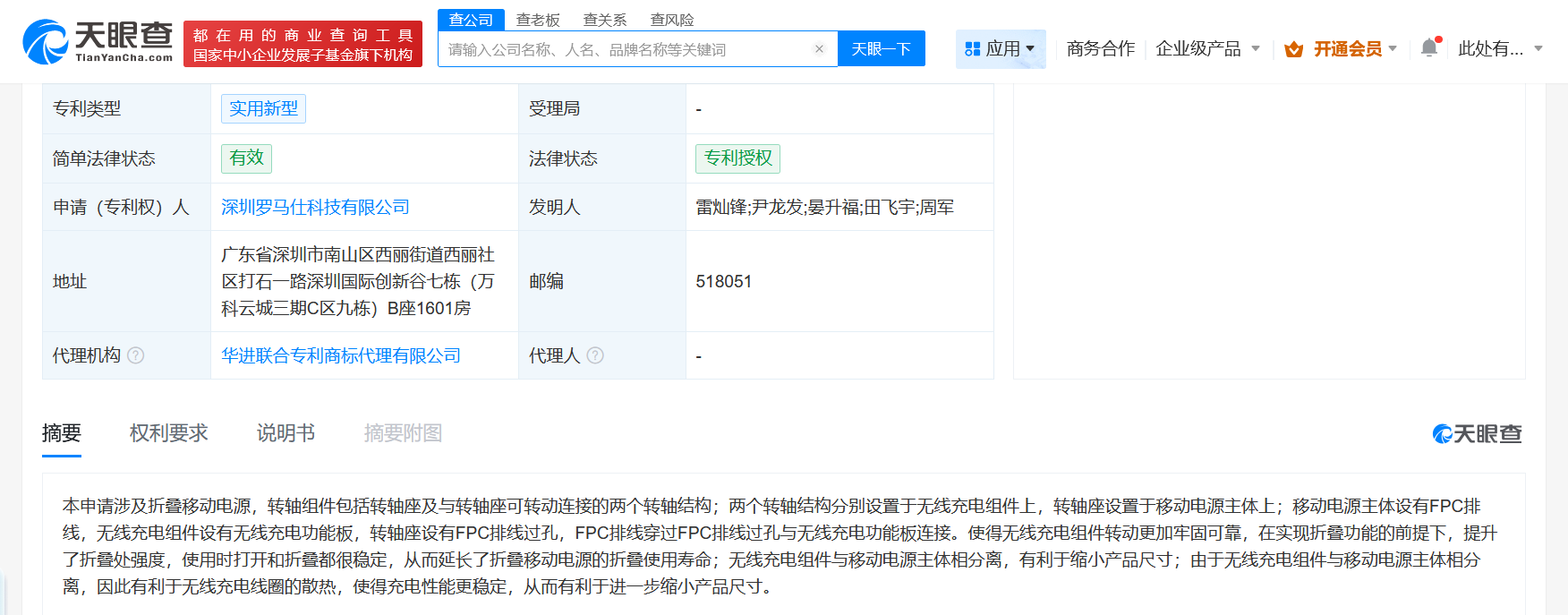Select the 查风险 search tab
Screen dimensions: 1568x615
672,20
